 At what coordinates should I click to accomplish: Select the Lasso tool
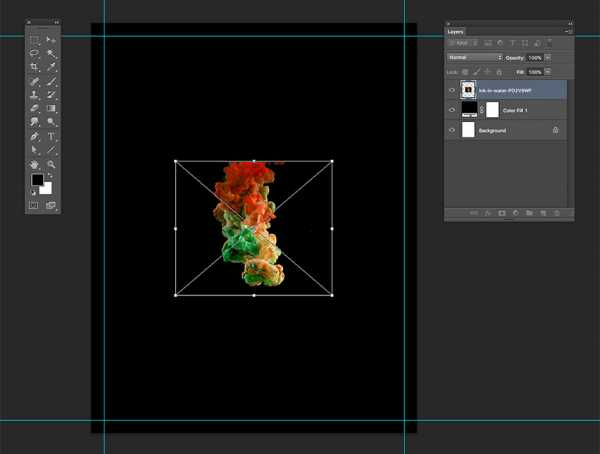(x=34, y=54)
